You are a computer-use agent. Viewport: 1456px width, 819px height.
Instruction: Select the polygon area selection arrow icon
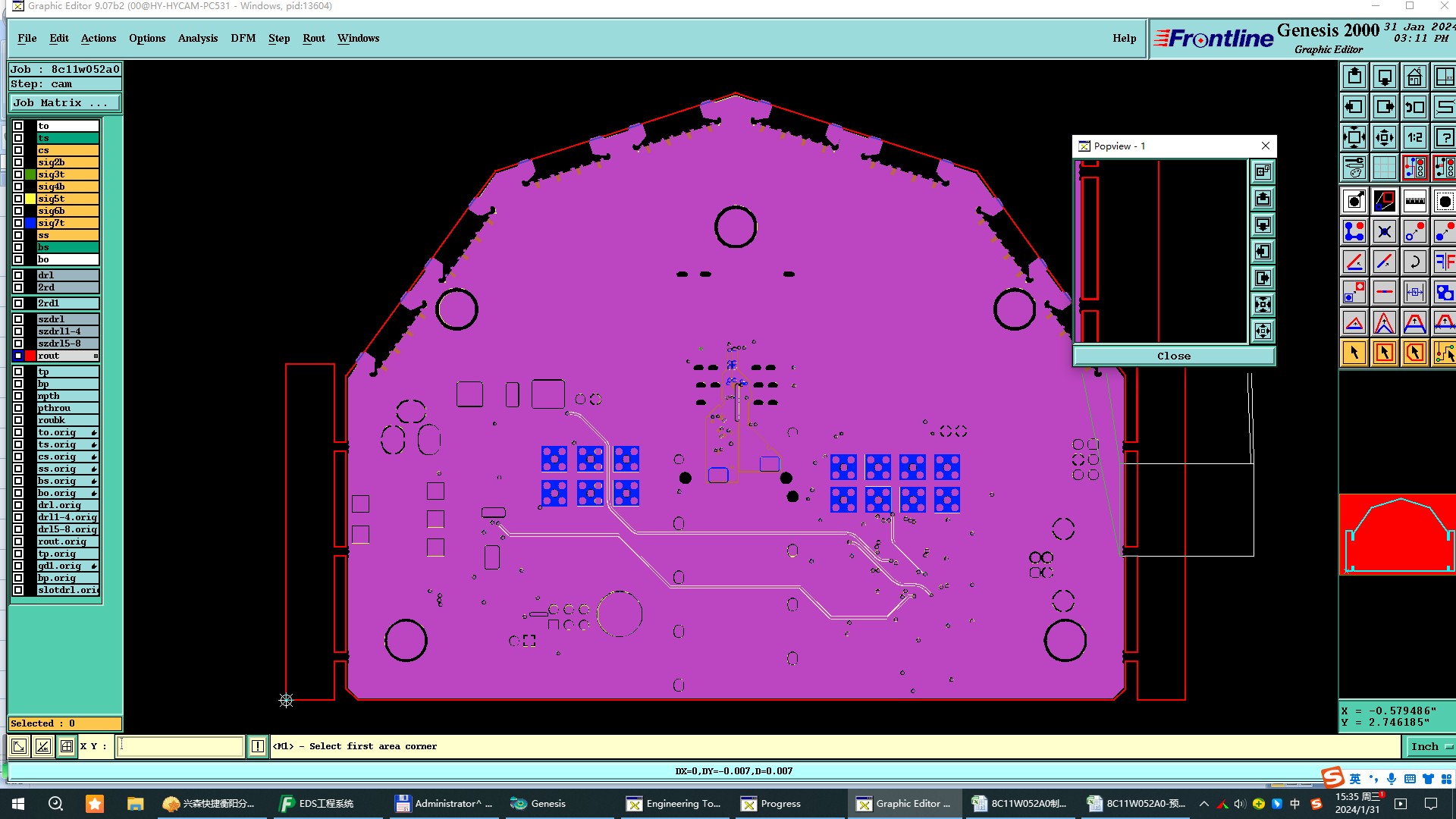pyautogui.click(x=1414, y=353)
